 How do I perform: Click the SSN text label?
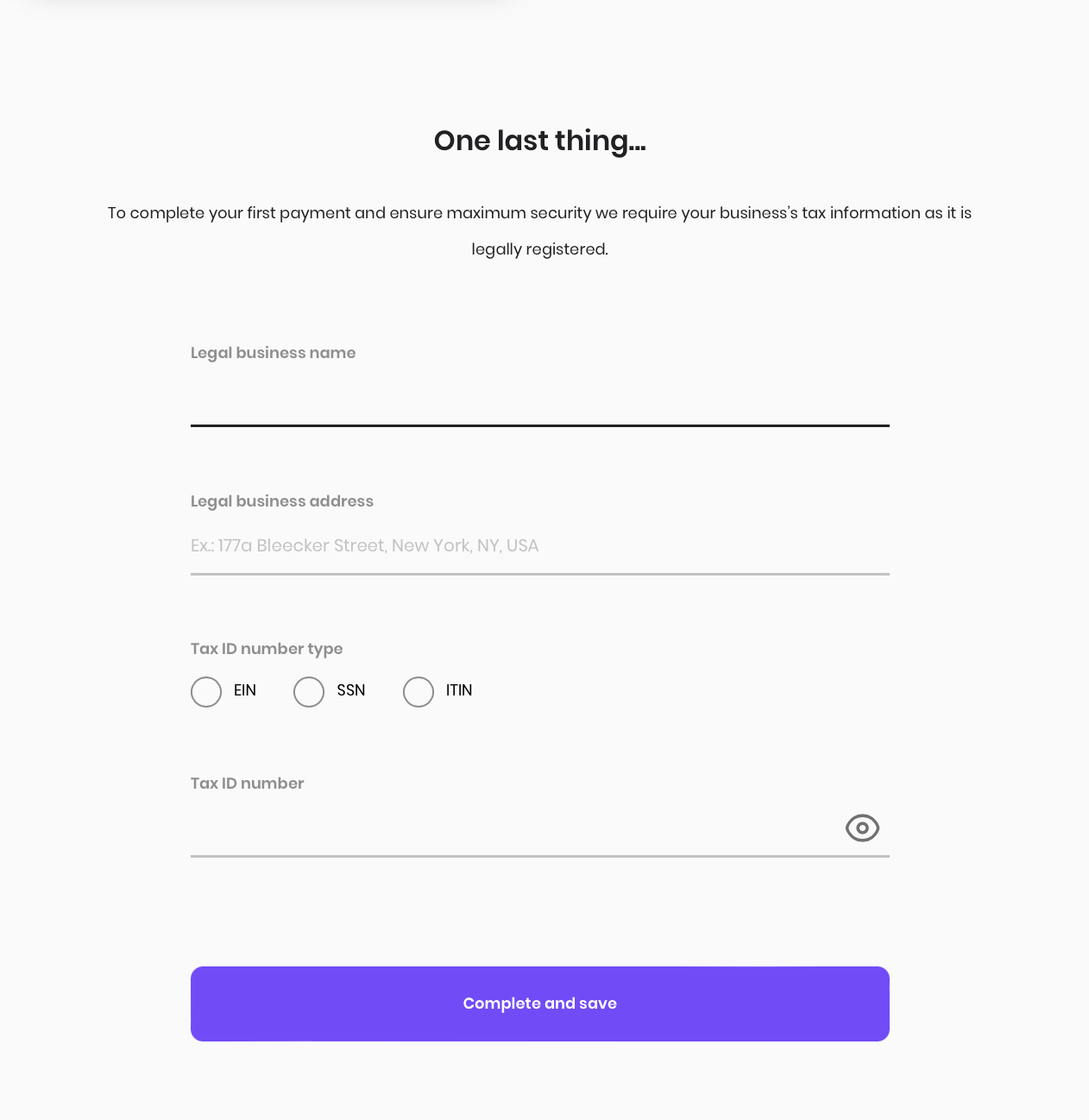coord(351,690)
